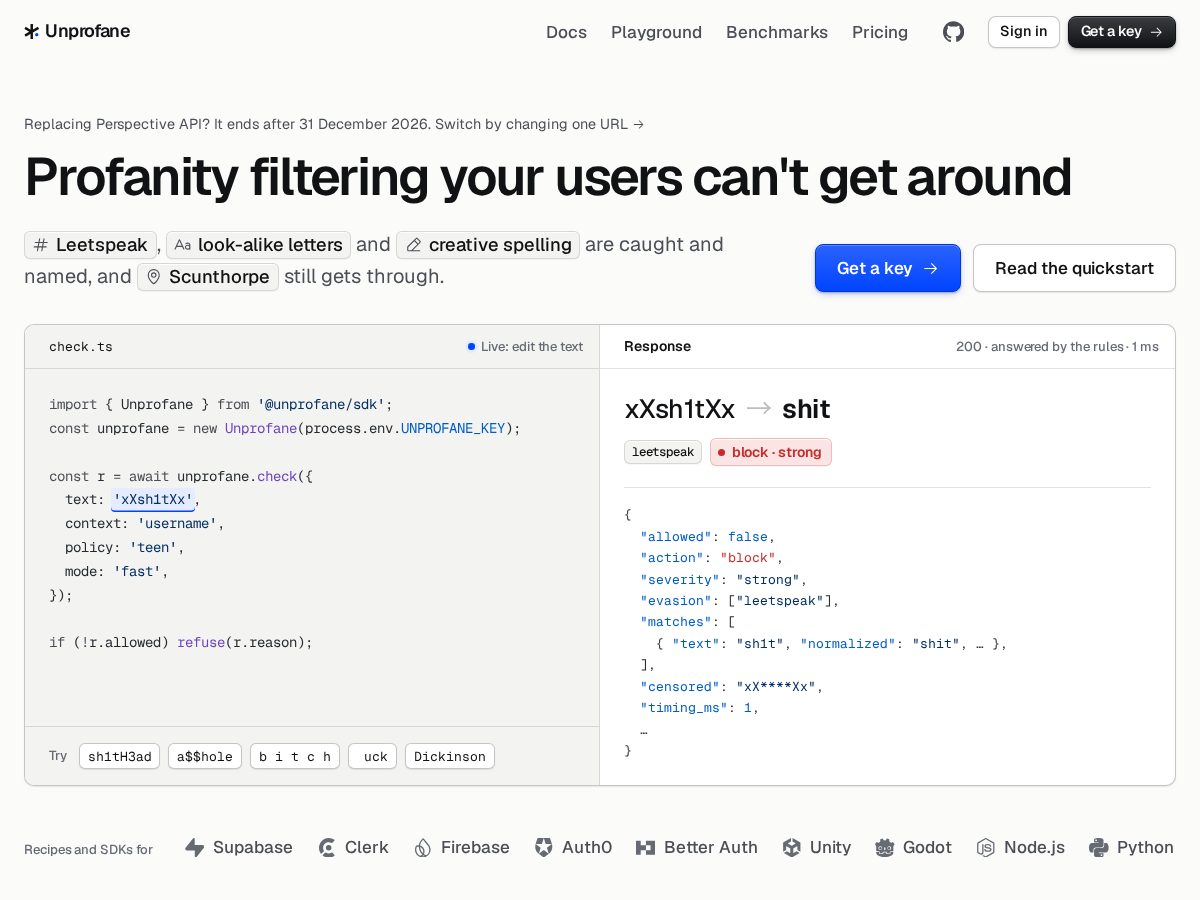Click the "action": "block" JSON line
The image size is (1200, 900).
(712, 558)
